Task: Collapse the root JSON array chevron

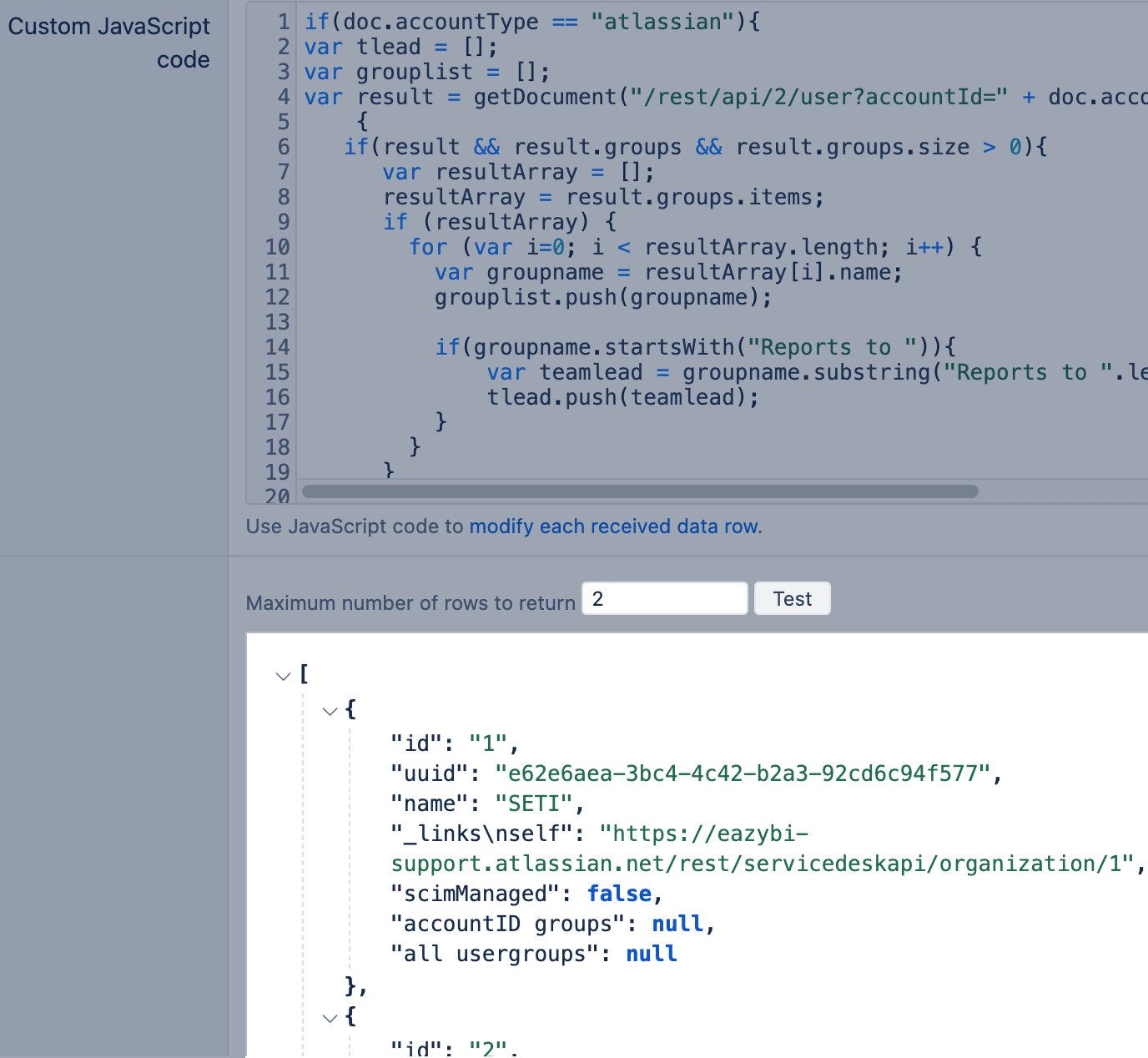Action: coord(284,675)
